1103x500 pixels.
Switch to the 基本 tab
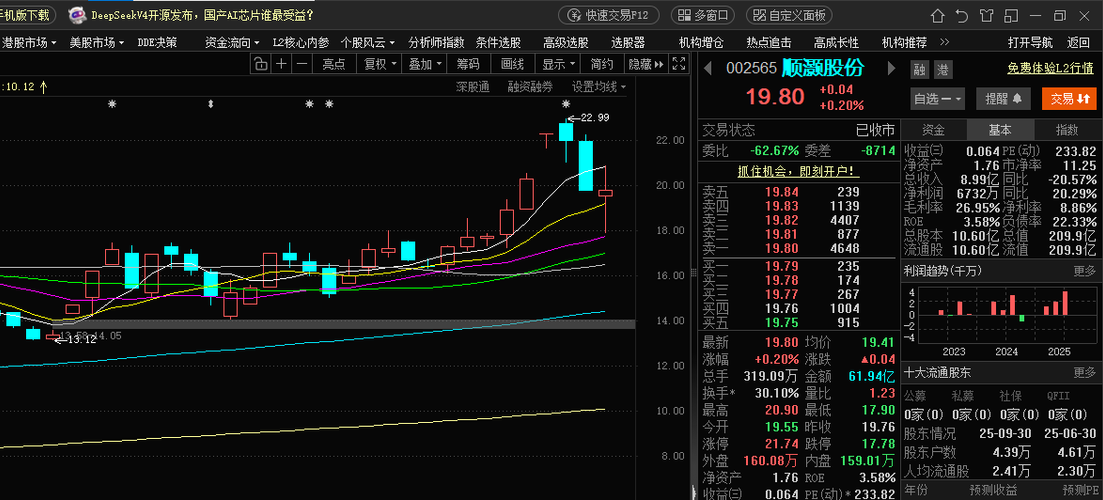[1000, 130]
